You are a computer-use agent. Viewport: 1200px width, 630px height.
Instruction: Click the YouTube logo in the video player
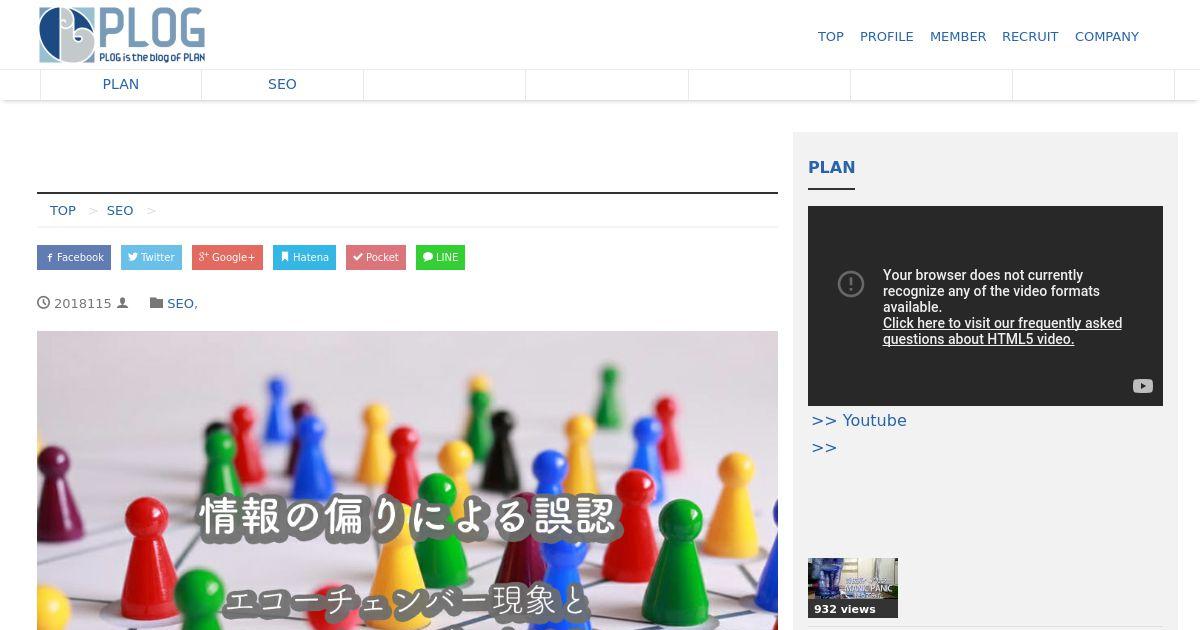[1143, 386]
